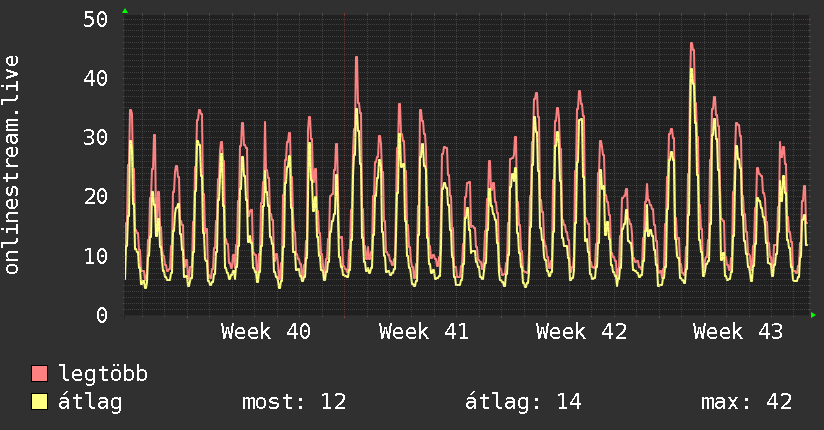Click the Week 41 axis label
The image size is (824, 430).
click(x=424, y=332)
